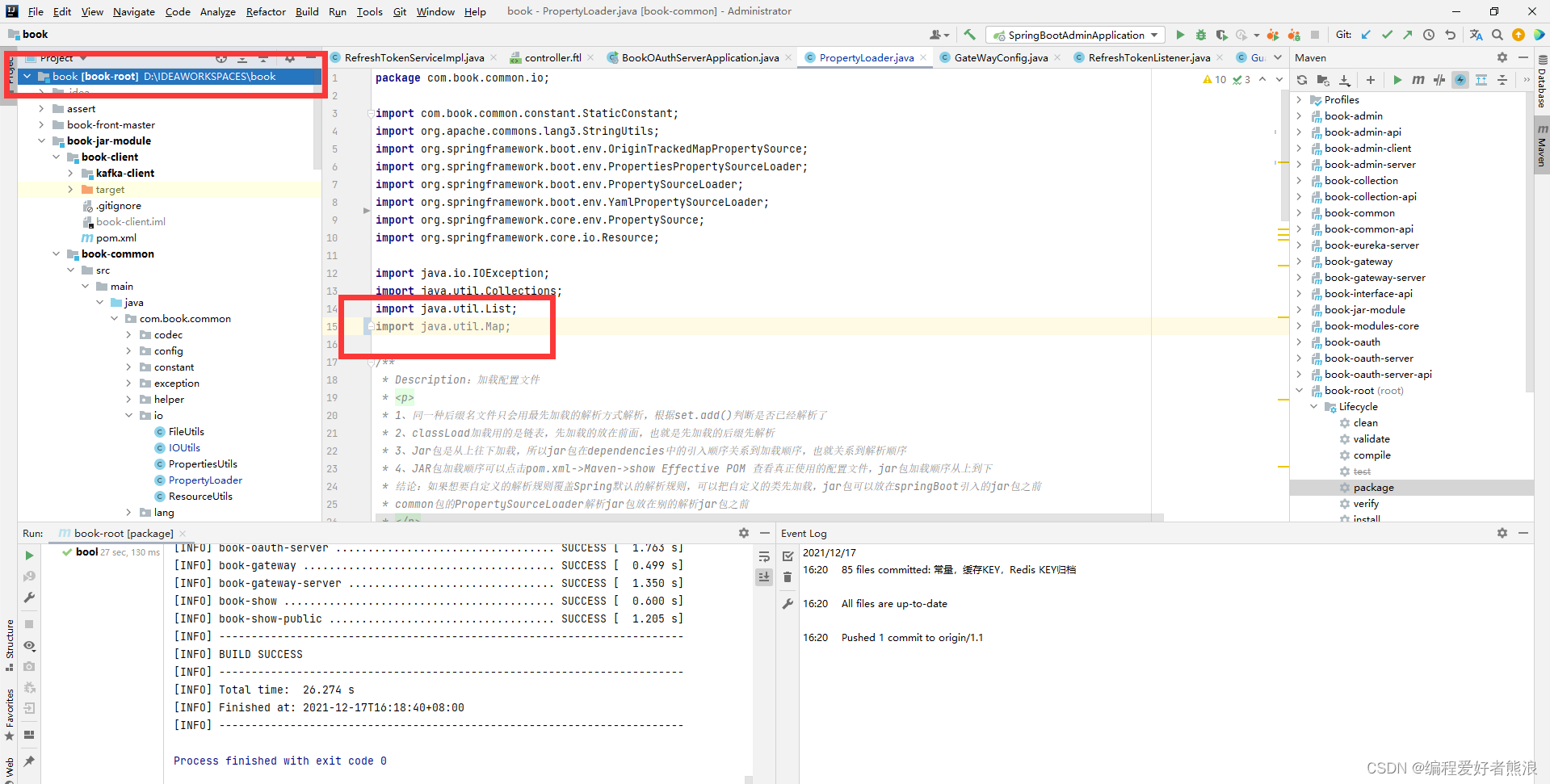Expand the assert folder

[41, 108]
